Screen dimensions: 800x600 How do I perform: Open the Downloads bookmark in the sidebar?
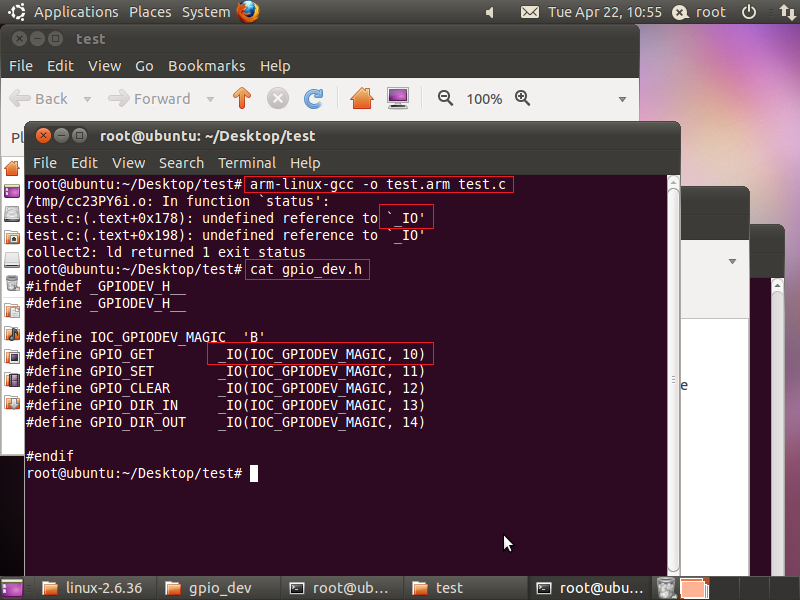pos(12,403)
